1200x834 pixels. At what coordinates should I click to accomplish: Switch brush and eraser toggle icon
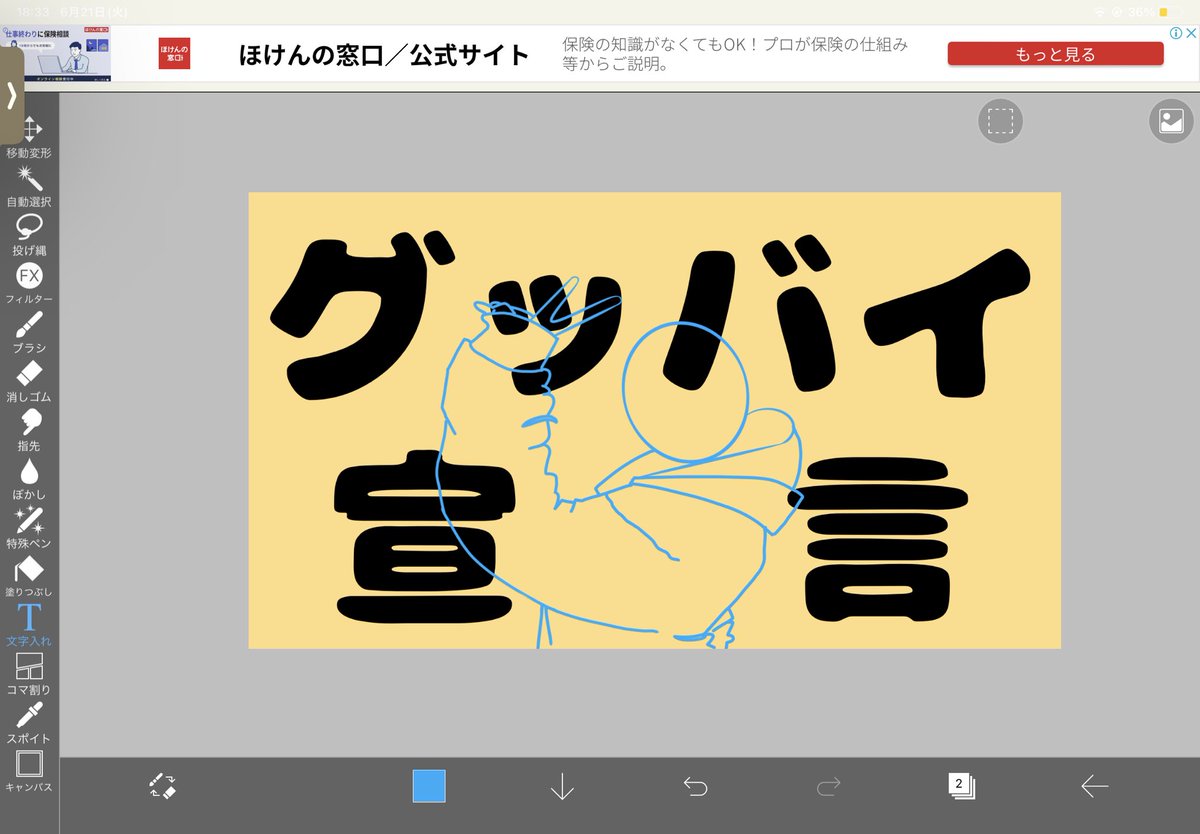[x=163, y=786]
